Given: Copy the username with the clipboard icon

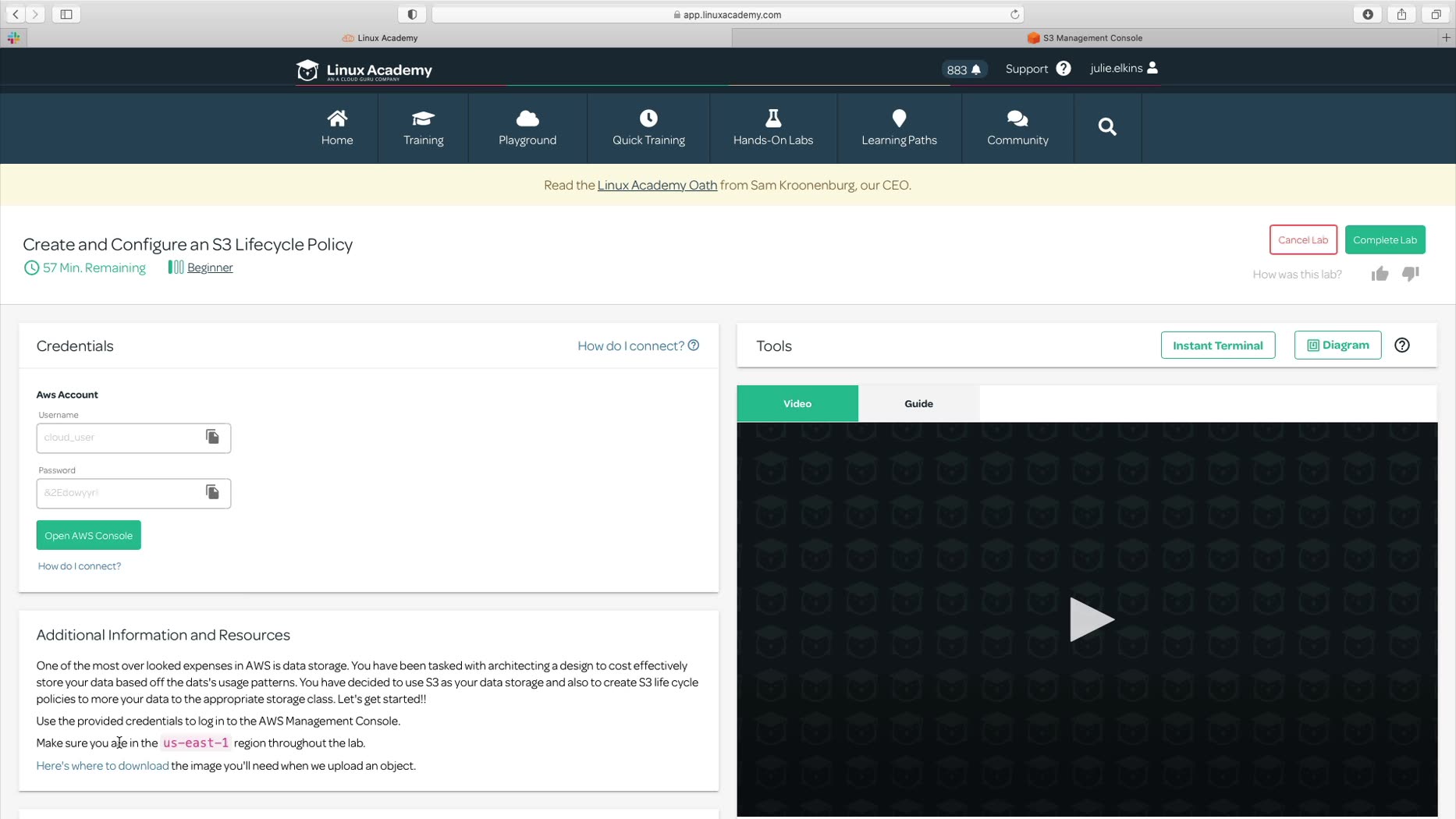Looking at the screenshot, I should 212,437.
